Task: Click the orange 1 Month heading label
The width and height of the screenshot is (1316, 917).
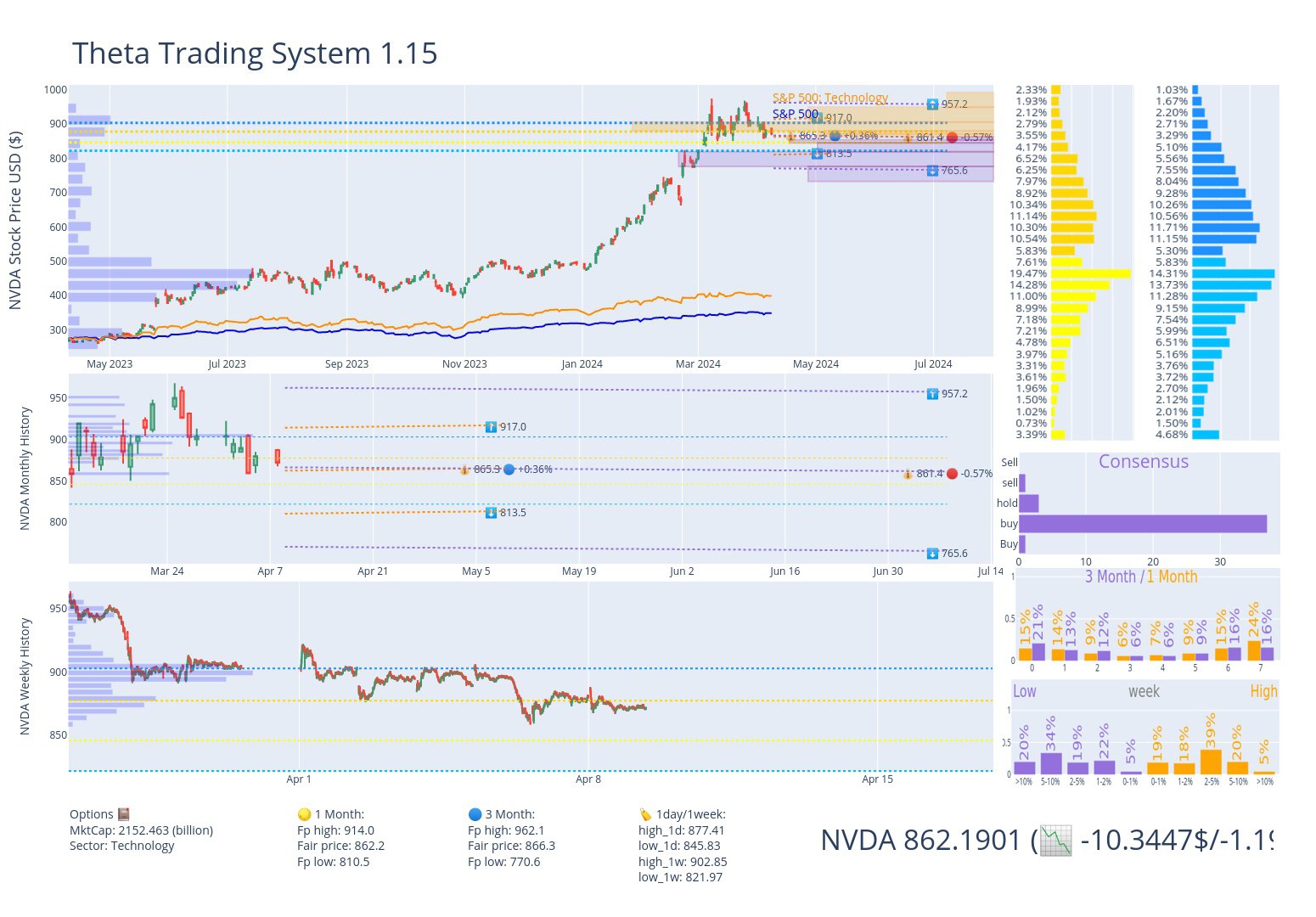Action: click(1172, 577)
